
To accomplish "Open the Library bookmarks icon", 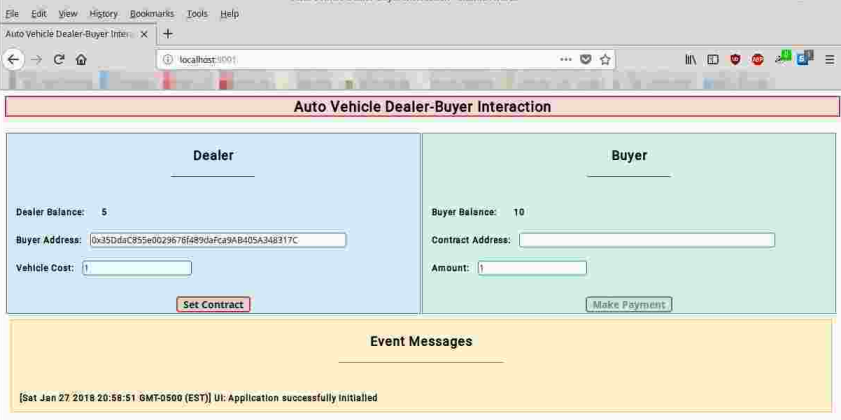I will (690, 60).
